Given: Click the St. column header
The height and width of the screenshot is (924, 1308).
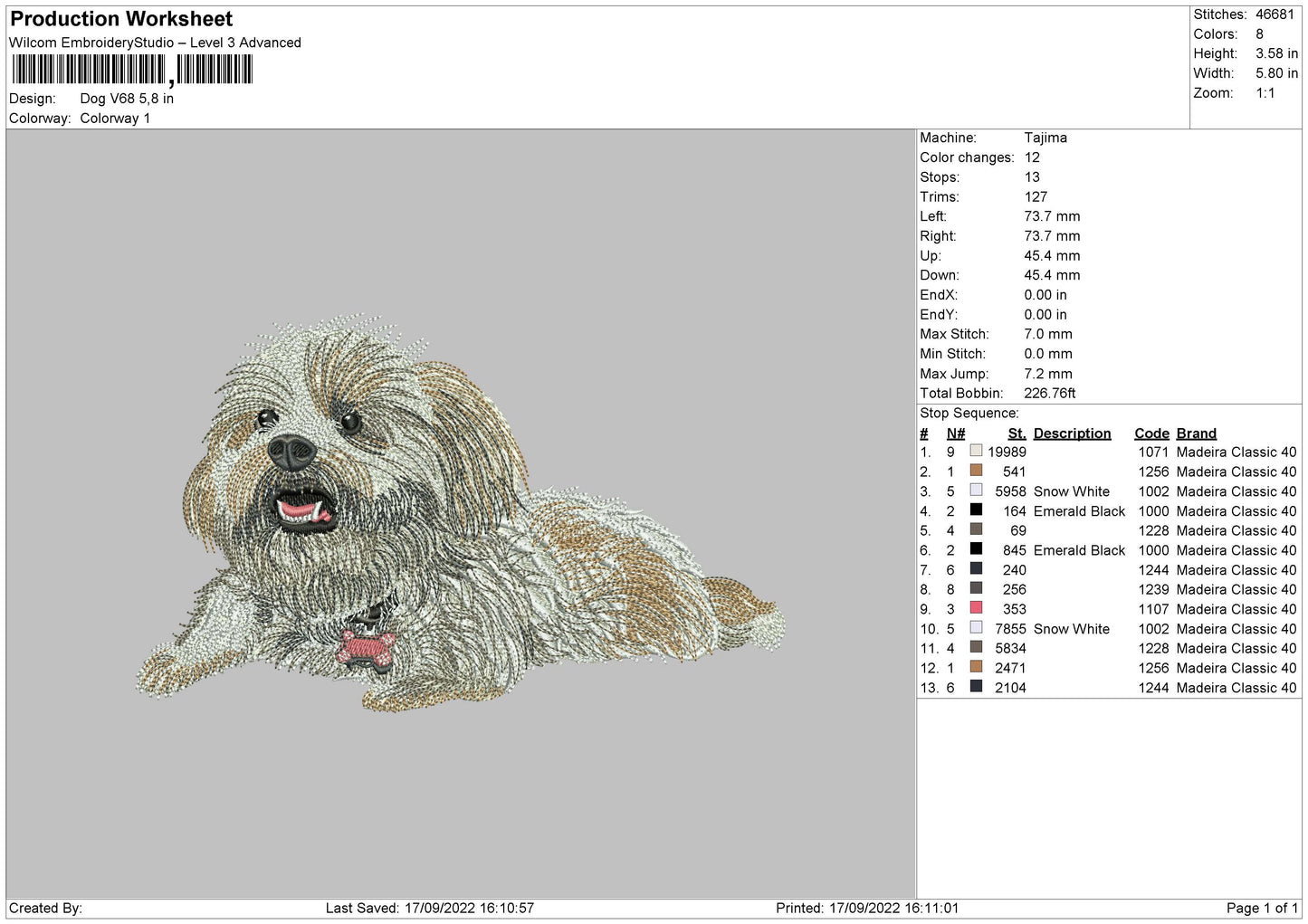Looking at the screenshot, I should 1017,433.
